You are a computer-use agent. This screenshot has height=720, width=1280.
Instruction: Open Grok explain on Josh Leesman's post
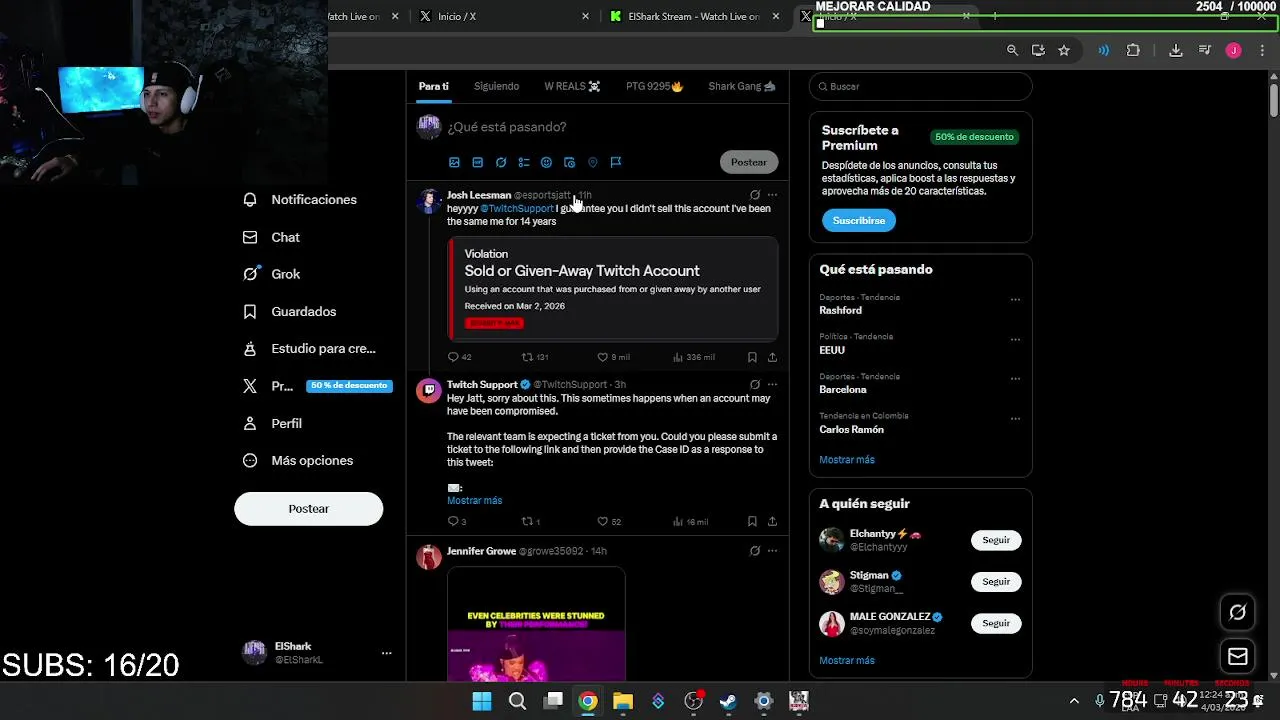(755, 195)
